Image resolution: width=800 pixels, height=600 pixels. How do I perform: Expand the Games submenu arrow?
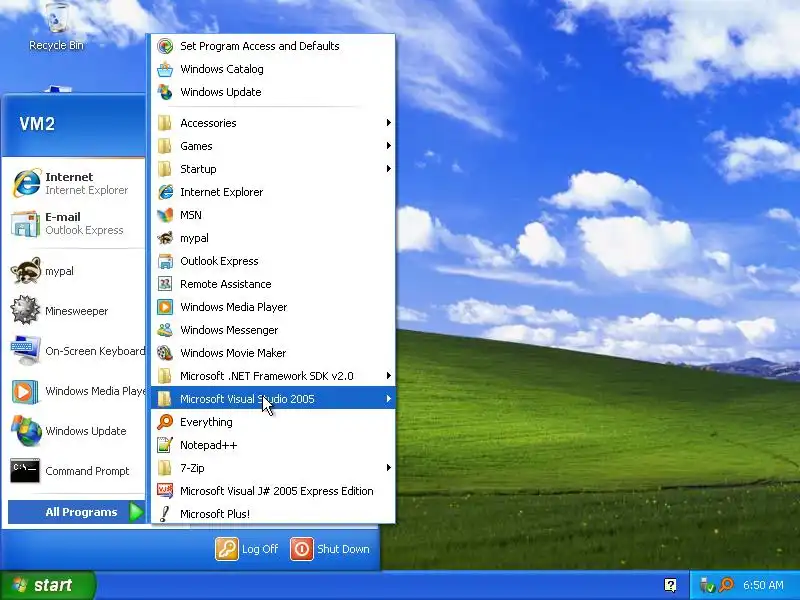tap(388, 146)
